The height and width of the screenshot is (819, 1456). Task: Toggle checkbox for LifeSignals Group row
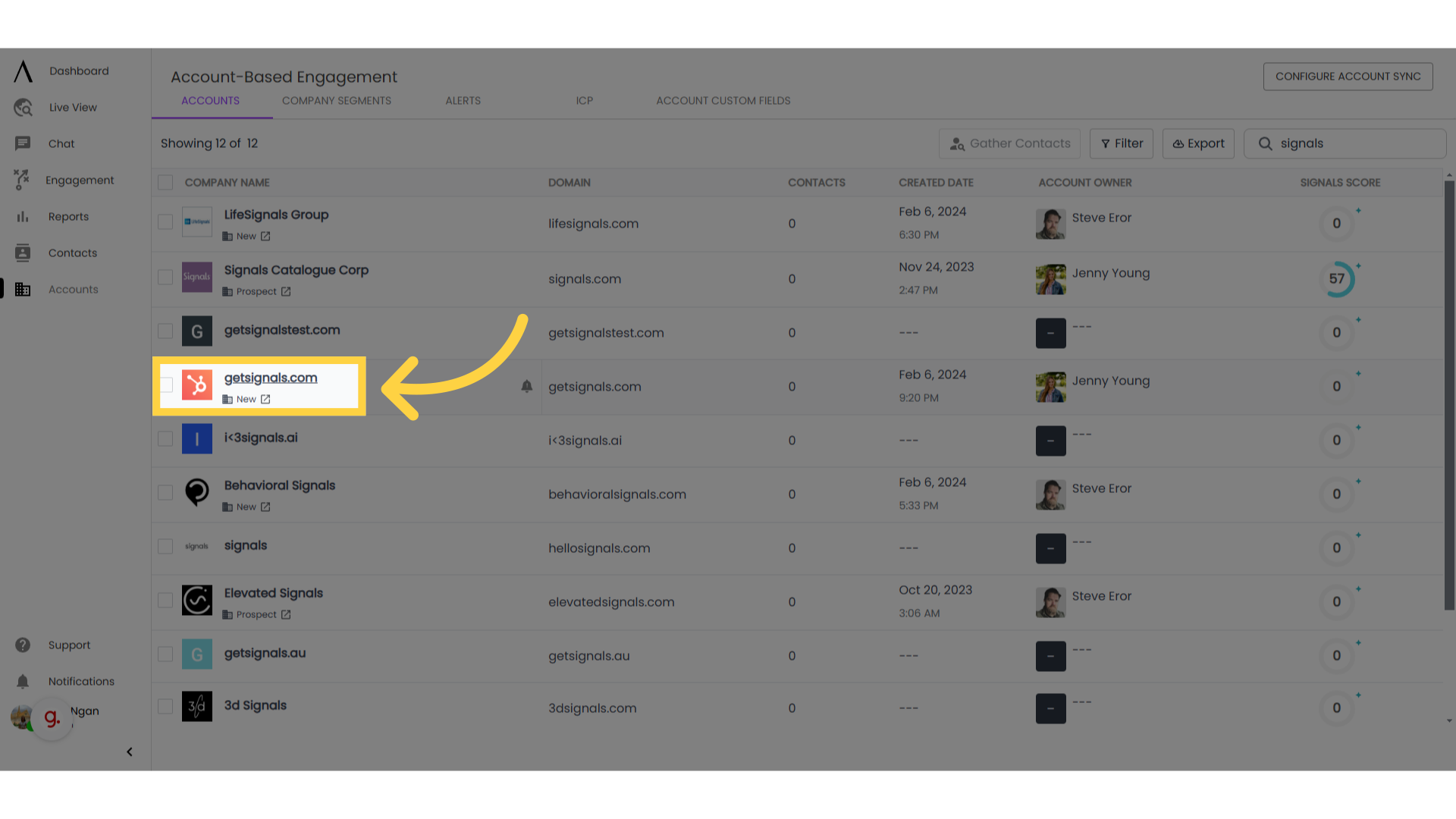point(165,222)
